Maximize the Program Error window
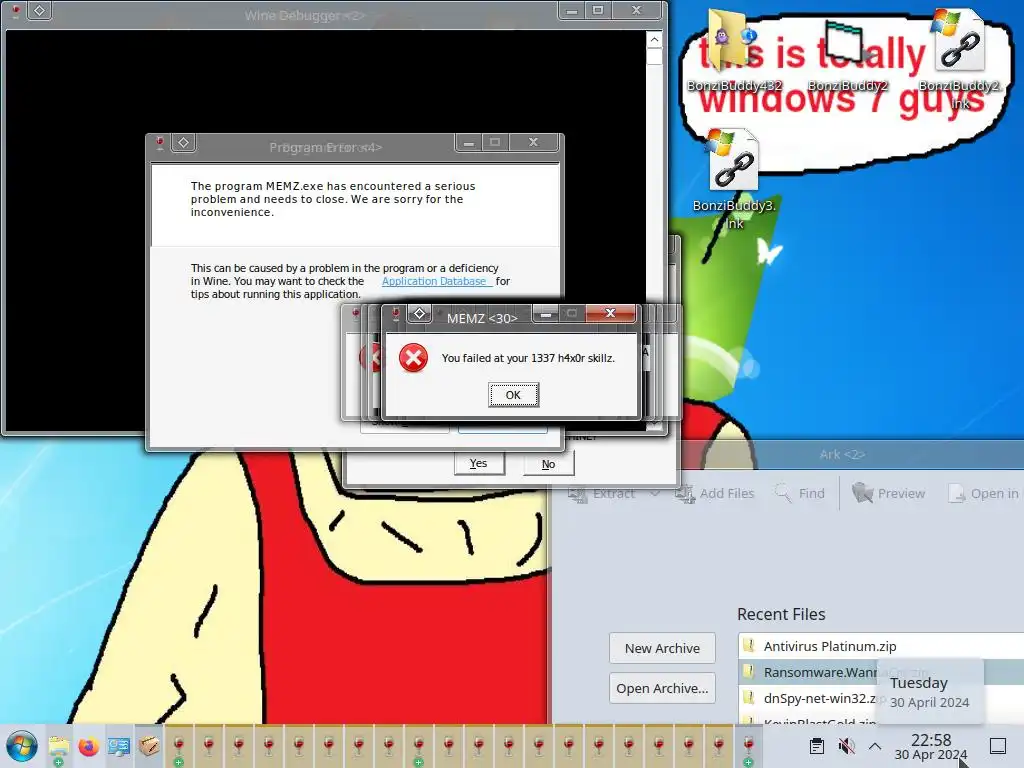 (x=495, y=142)
